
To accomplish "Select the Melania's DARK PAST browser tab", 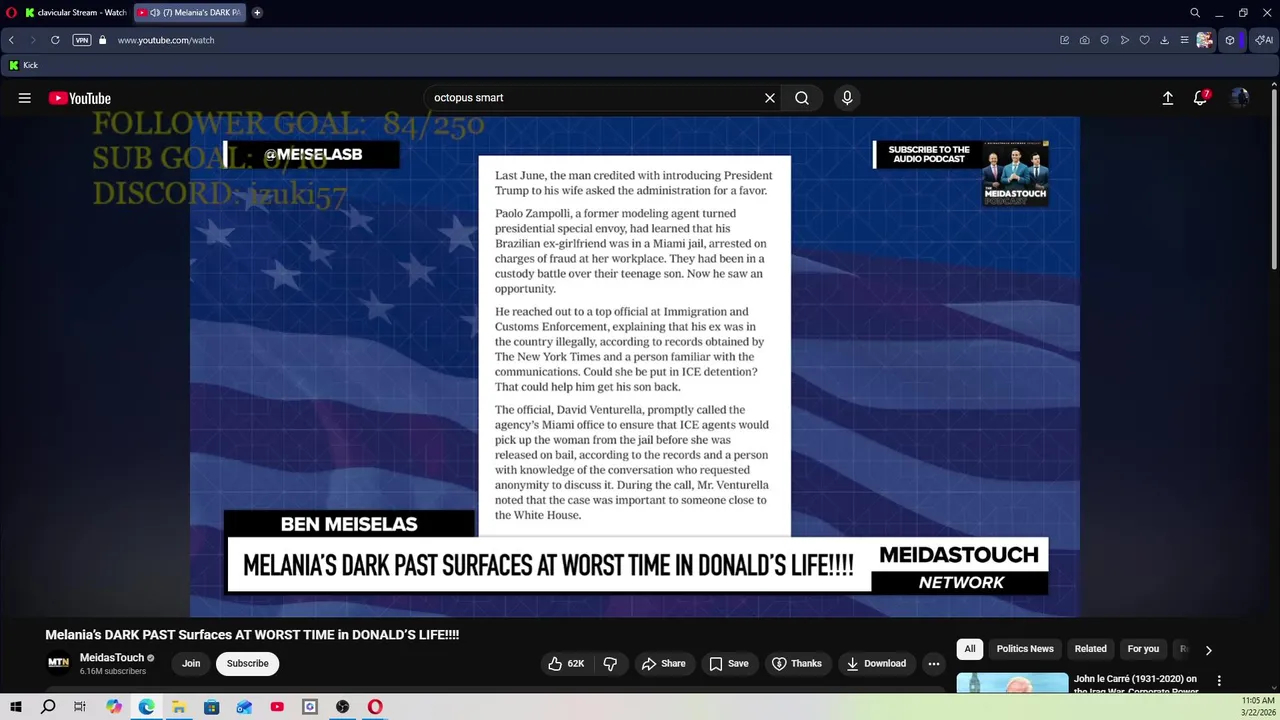I will click(189, 12).
